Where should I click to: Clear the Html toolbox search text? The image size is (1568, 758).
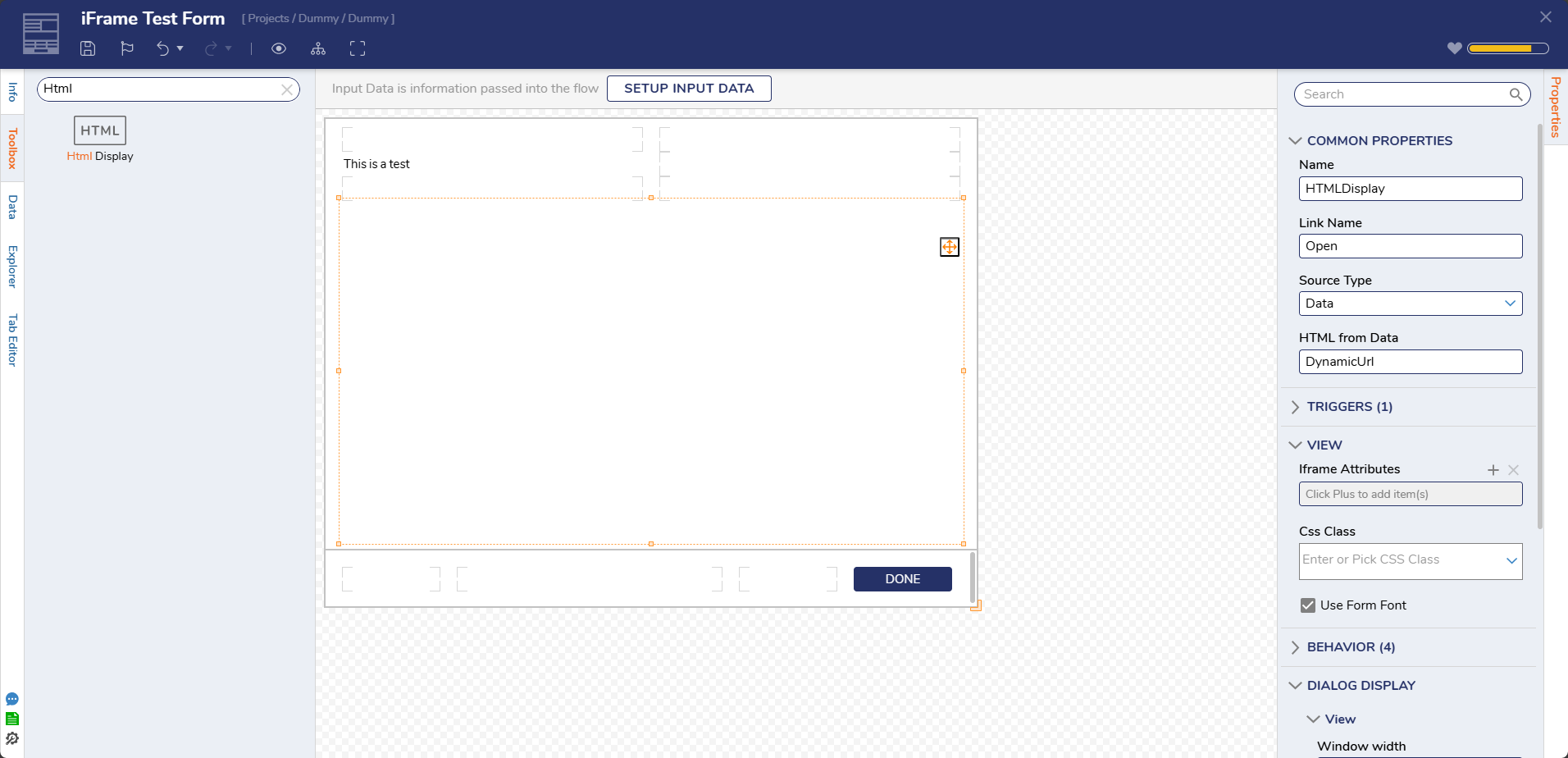[x=287, y=89]
